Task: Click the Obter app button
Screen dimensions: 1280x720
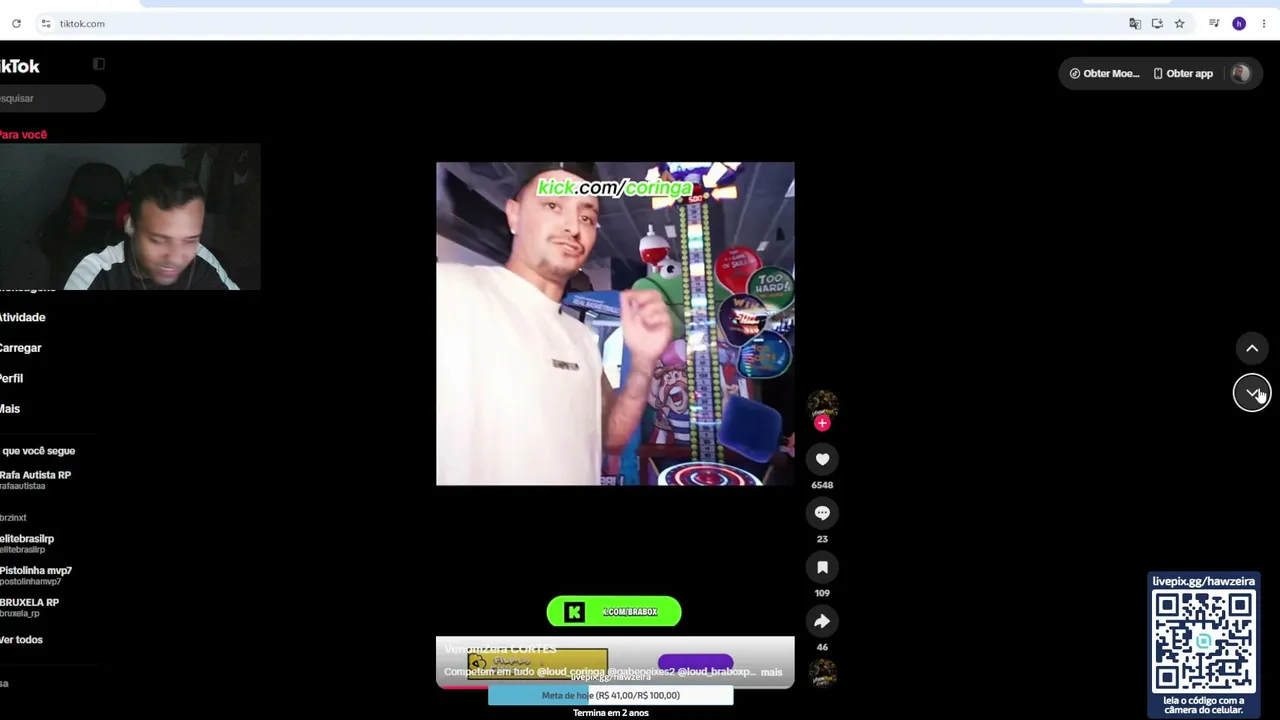Action: click(x=1183, y=73)
